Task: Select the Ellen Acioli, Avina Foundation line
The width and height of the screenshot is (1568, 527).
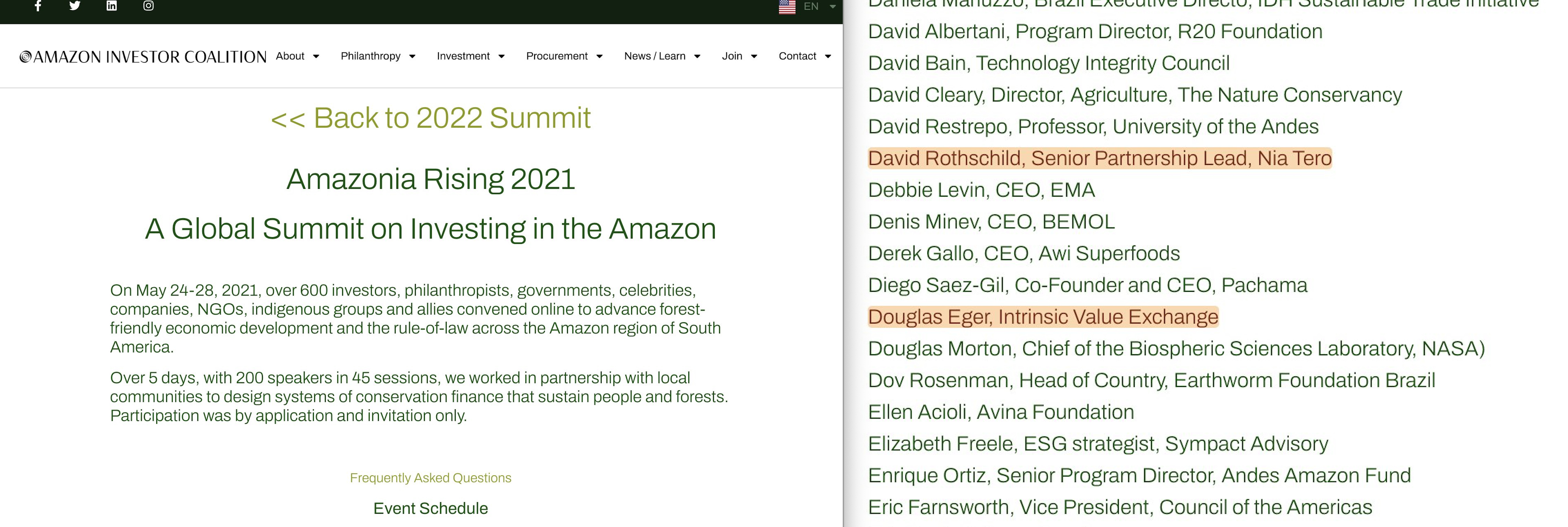Action: point(1001,412)
